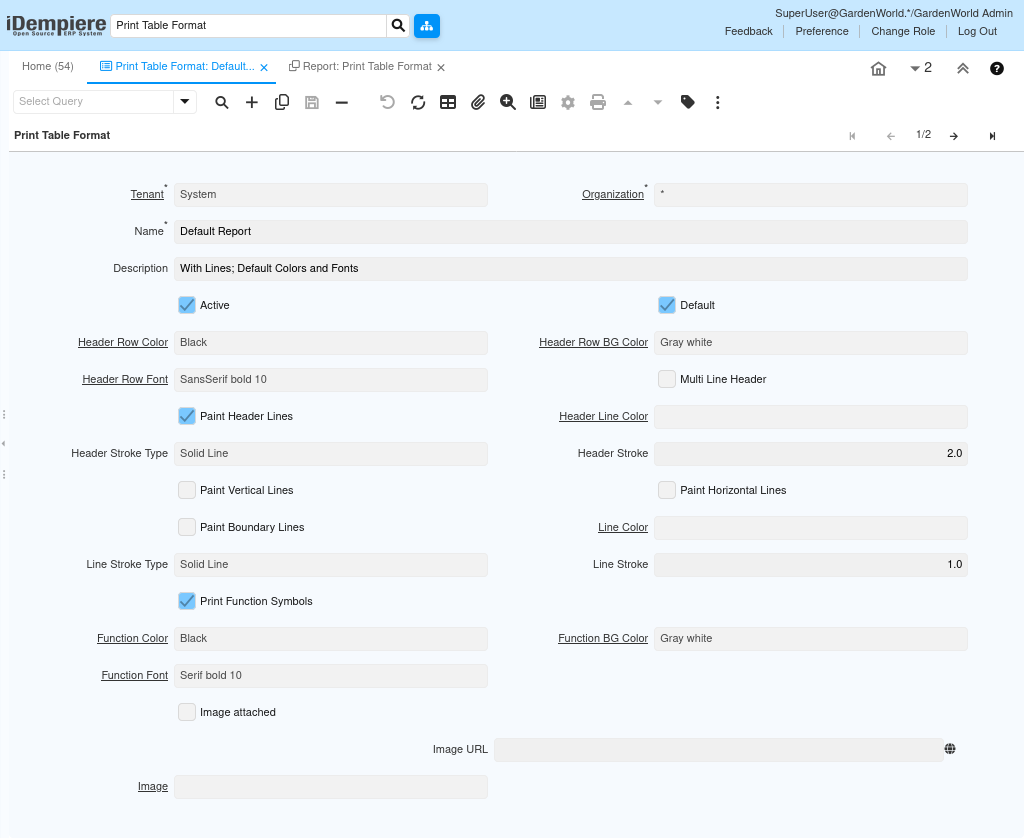Open Image URL globe icon
1024x838 pixels.
tap(950, 749)
